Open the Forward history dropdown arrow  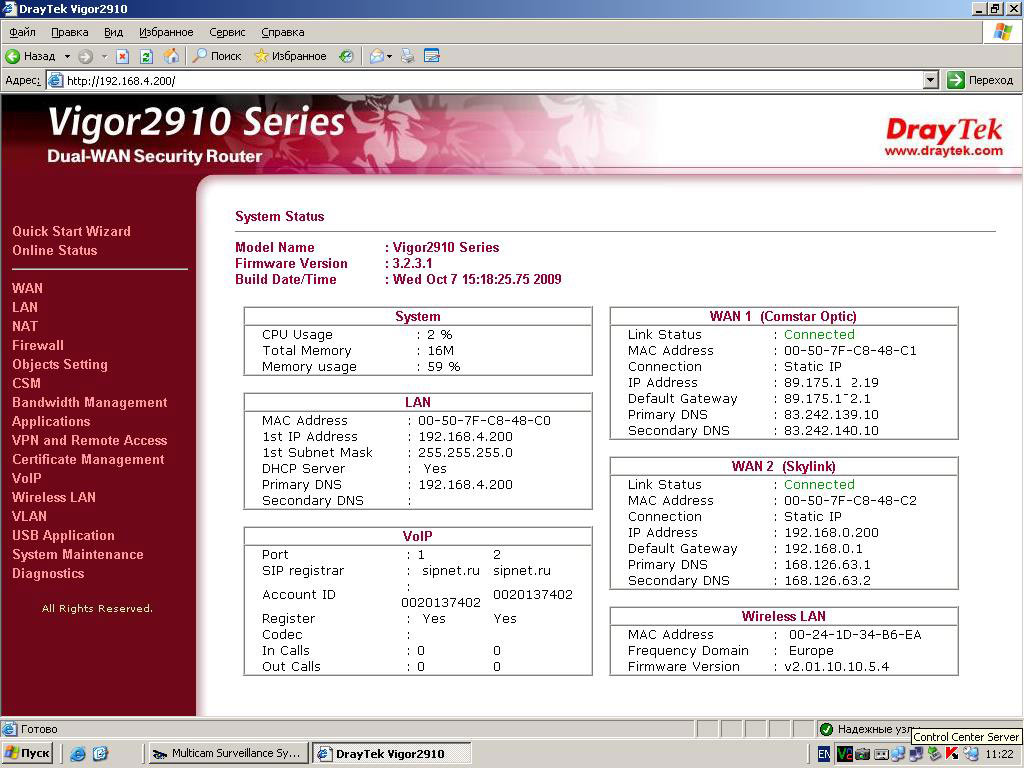tap(104, 56)
